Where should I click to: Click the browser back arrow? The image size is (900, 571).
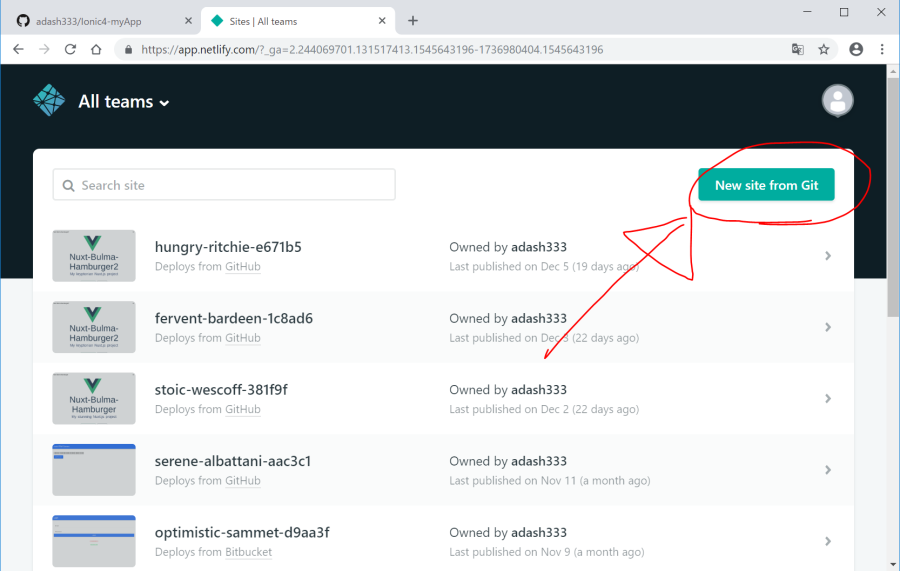[18, 49]
